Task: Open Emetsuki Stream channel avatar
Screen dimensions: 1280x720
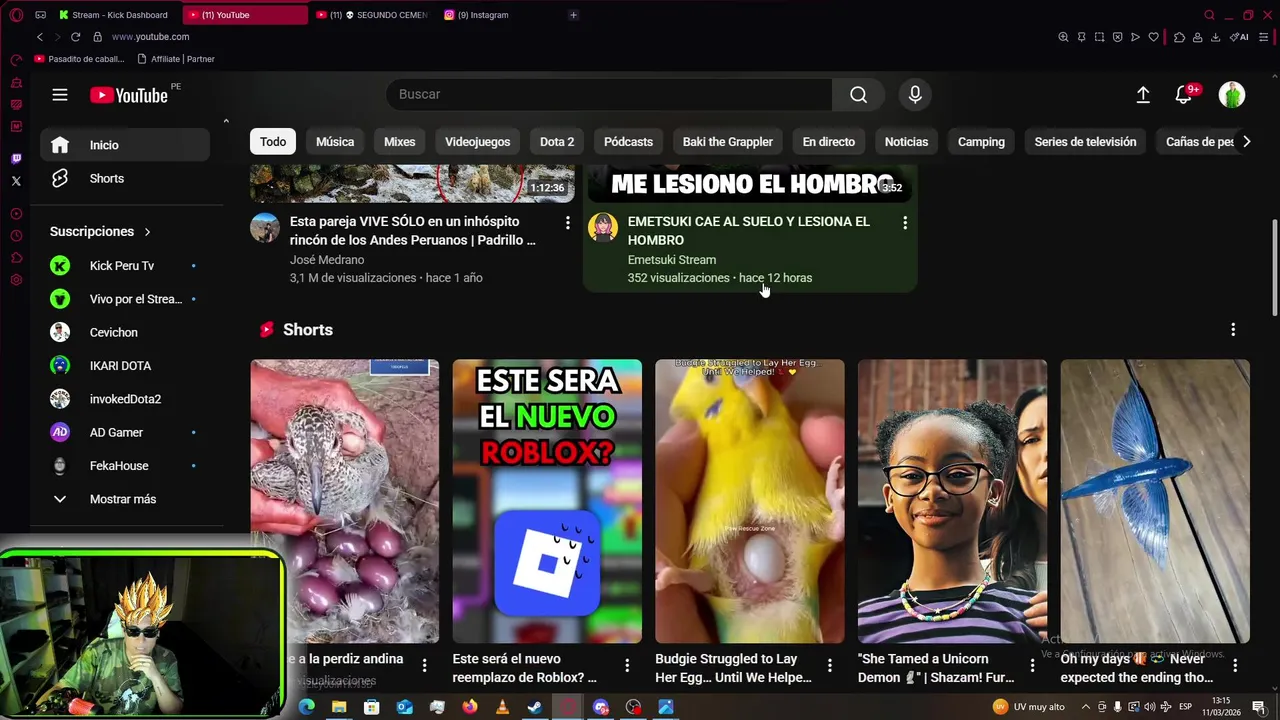Action: pyautogui.click(x=603, y=228)
